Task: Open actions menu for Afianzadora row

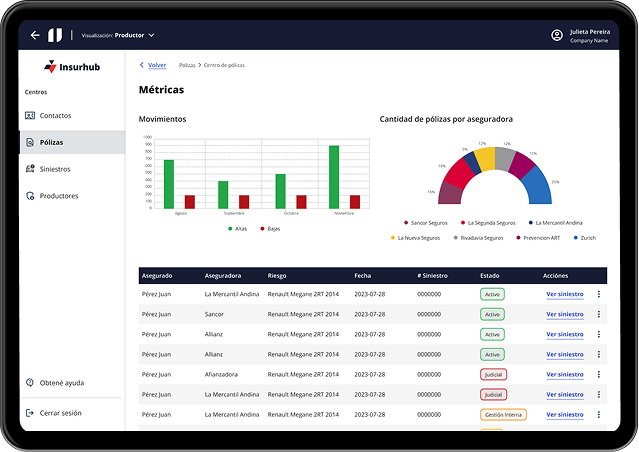Action: coord(599,374)
